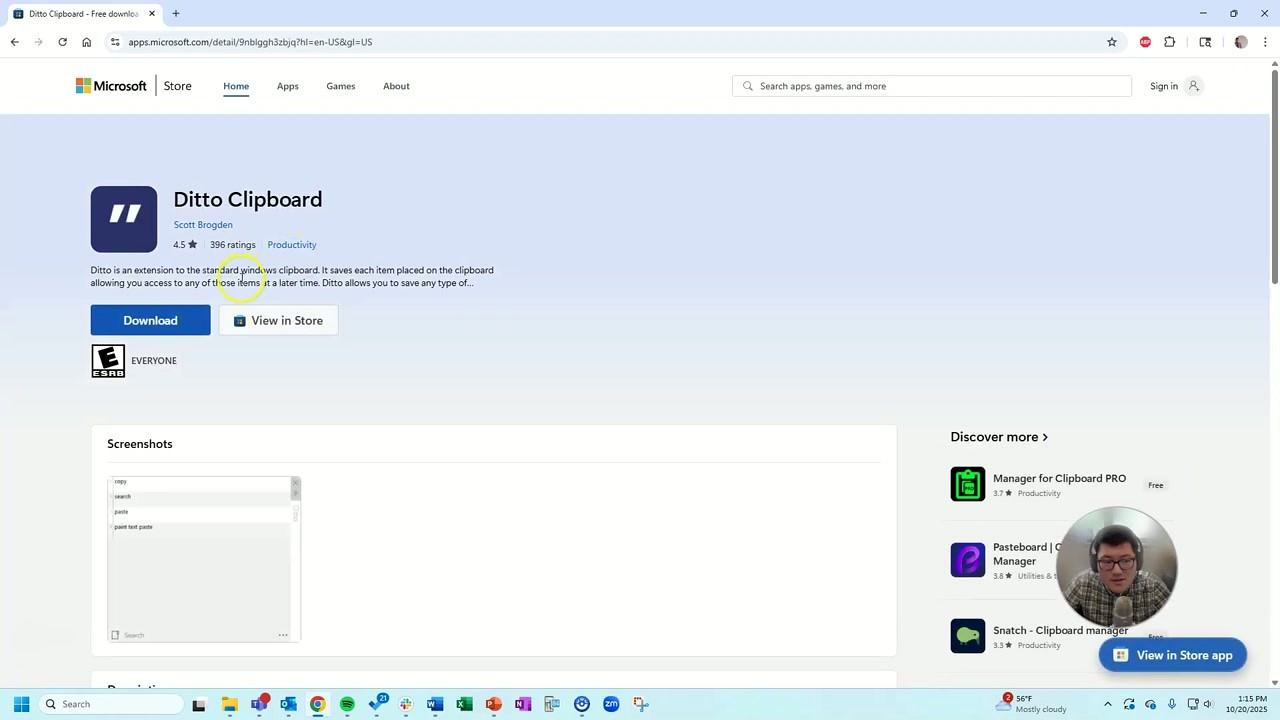This screenshot has height=720, width=1280.
Task: Click the browser extensions puzzle icon
Action: click(1169, 42)
